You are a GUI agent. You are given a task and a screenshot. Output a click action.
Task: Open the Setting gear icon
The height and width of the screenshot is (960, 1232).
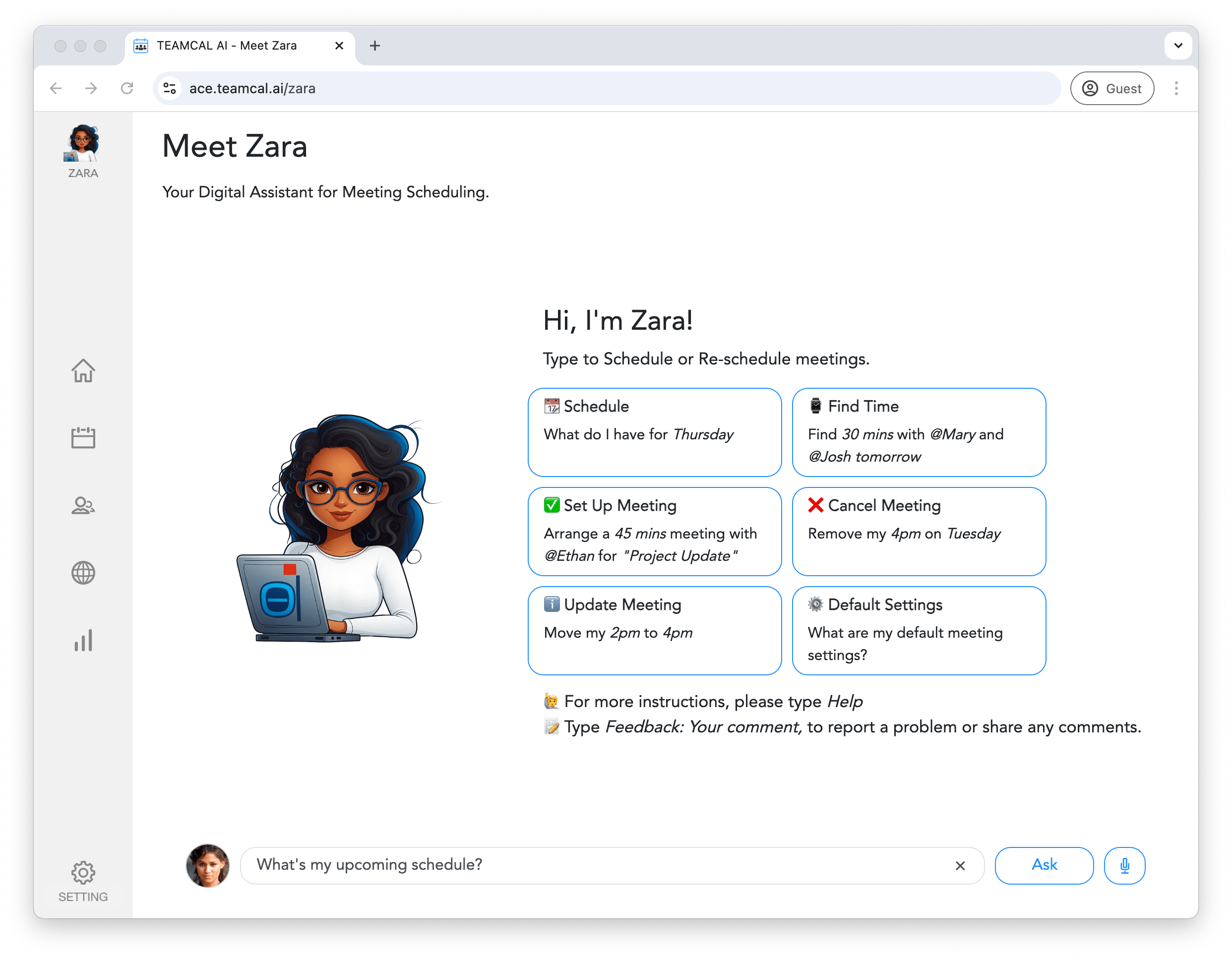tap(83, 872)
